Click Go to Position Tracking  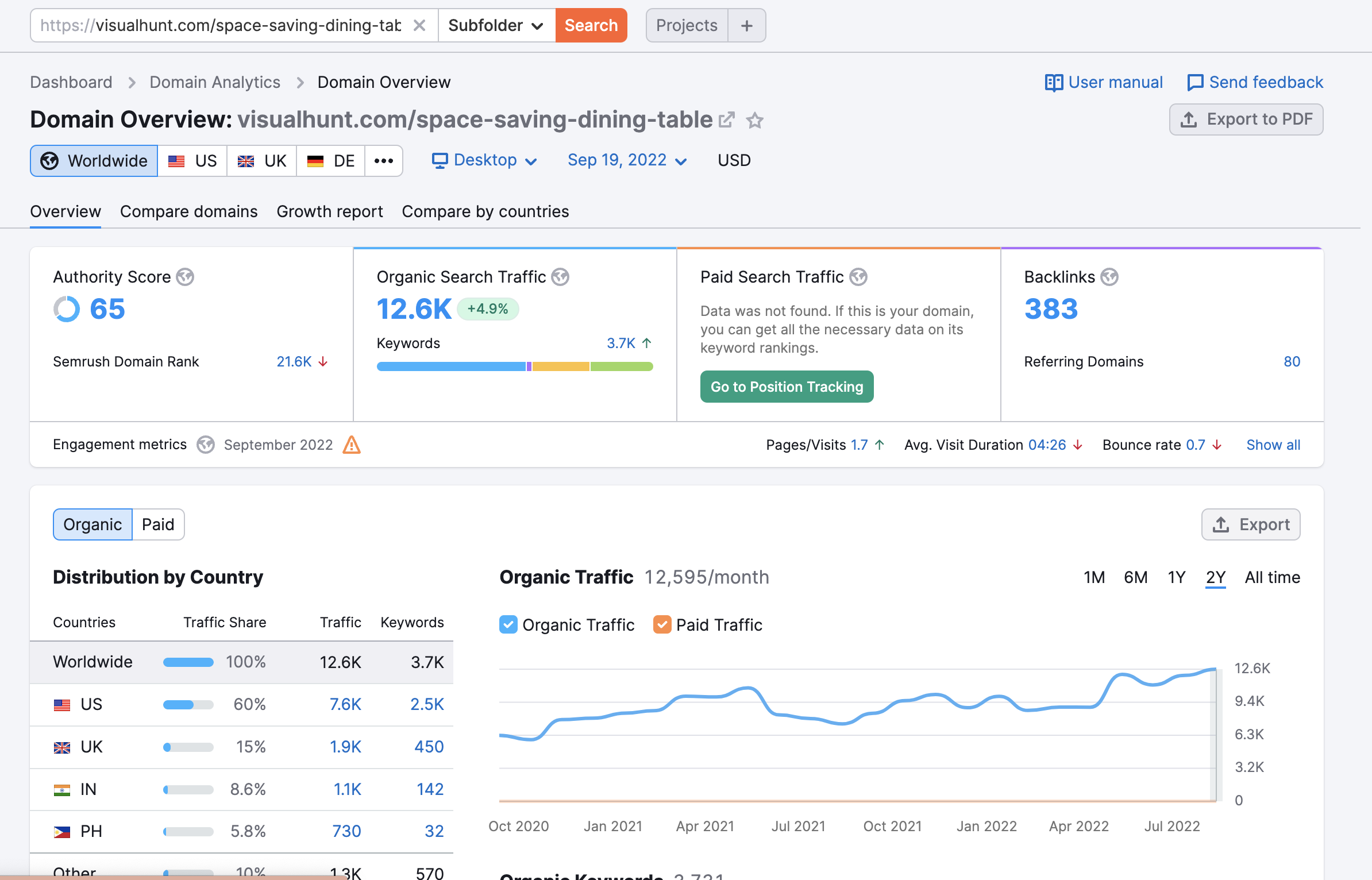coord(787,387)
